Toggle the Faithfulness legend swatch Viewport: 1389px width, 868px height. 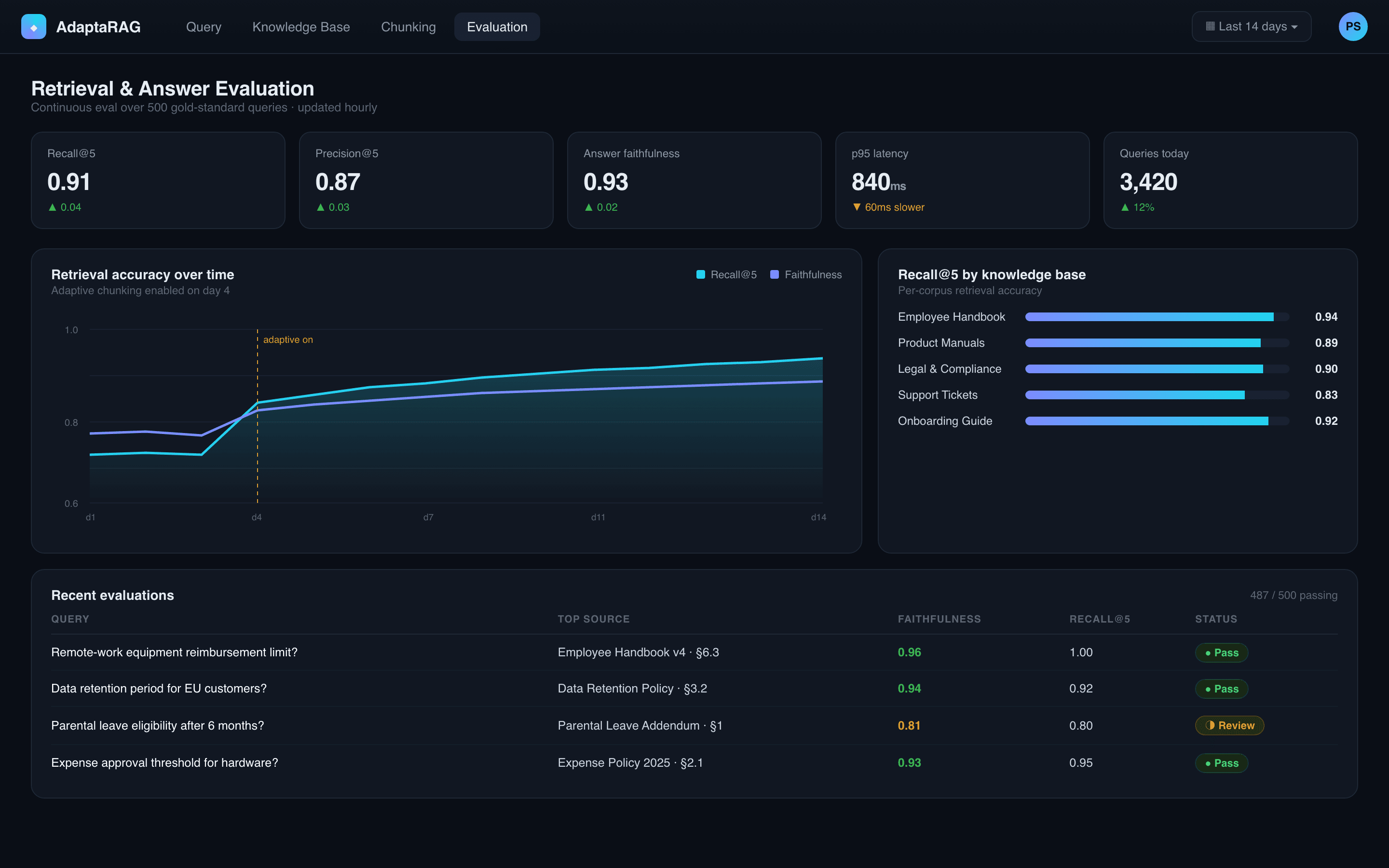tap(774, 274)
